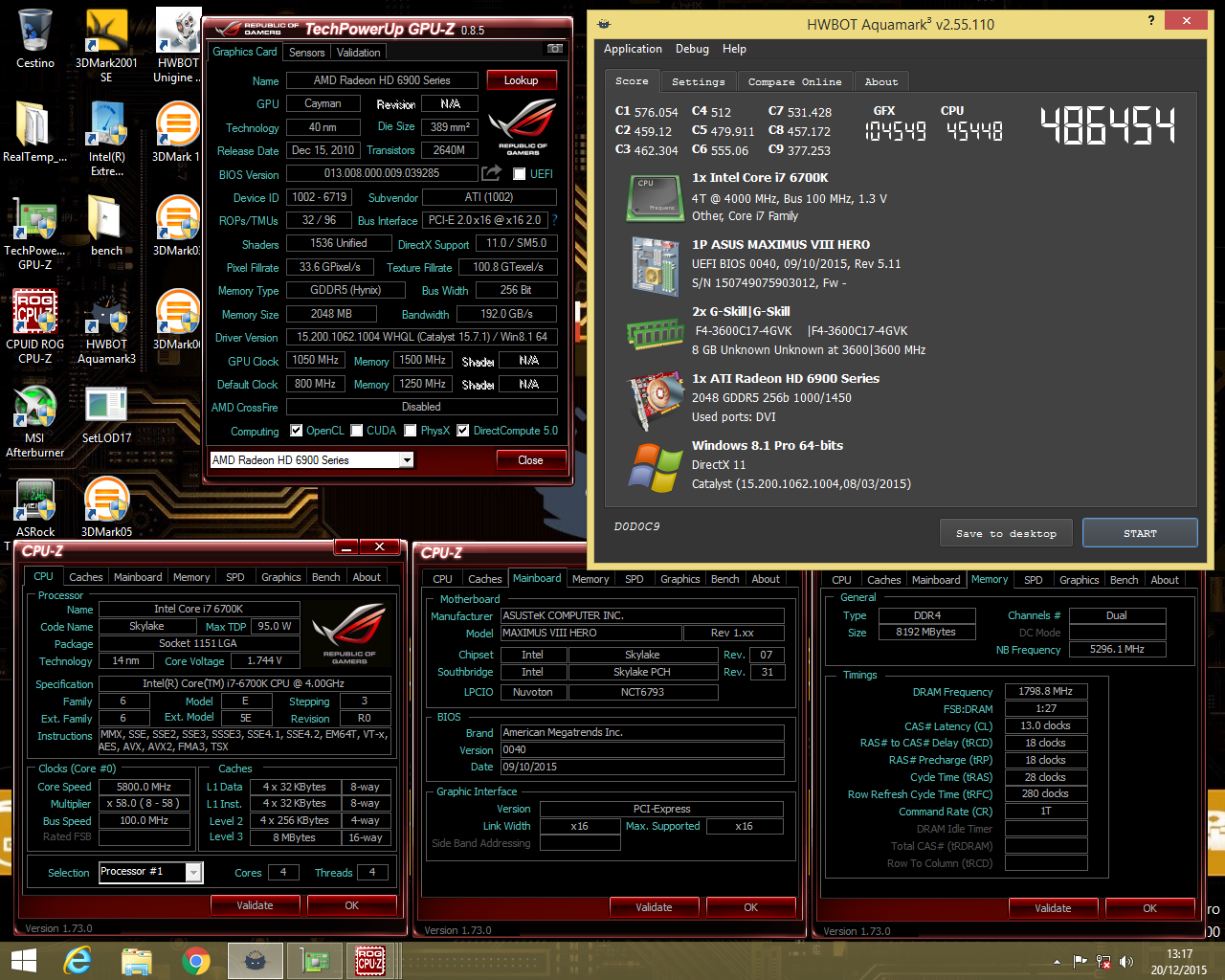1225x980 pixels.
Task: Open 3DMark 11 desktop shortcut
Action: pyautogui.click(x=177, y=132)
